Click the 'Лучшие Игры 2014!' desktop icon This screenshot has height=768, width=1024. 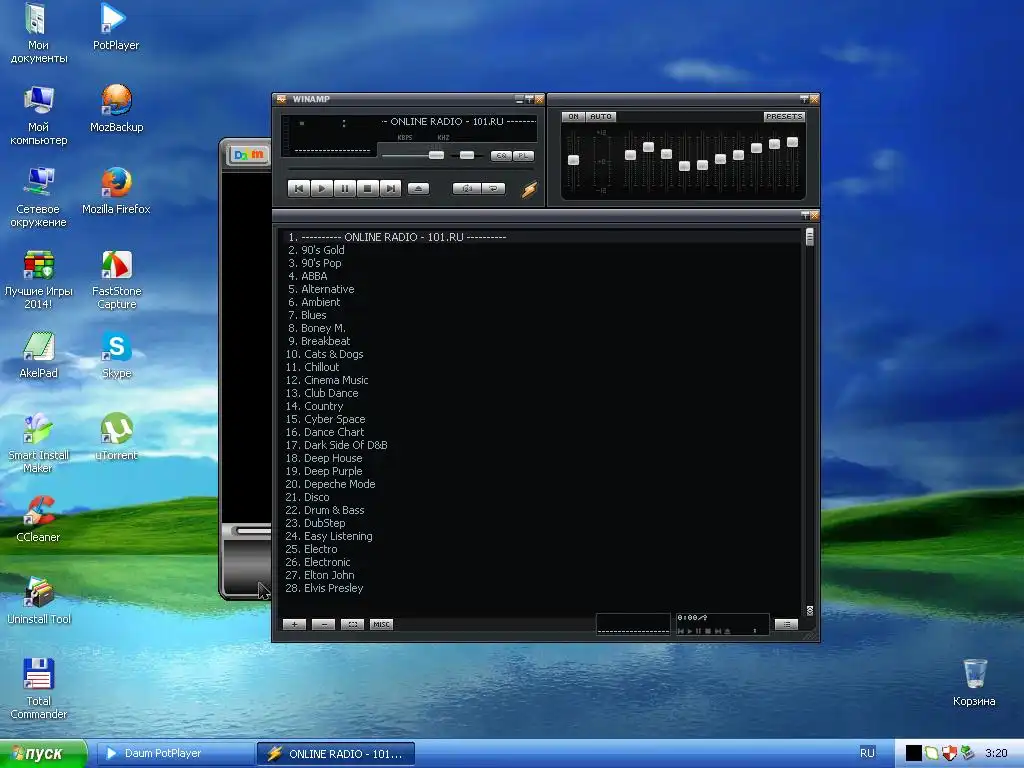(x=39, y=280)
